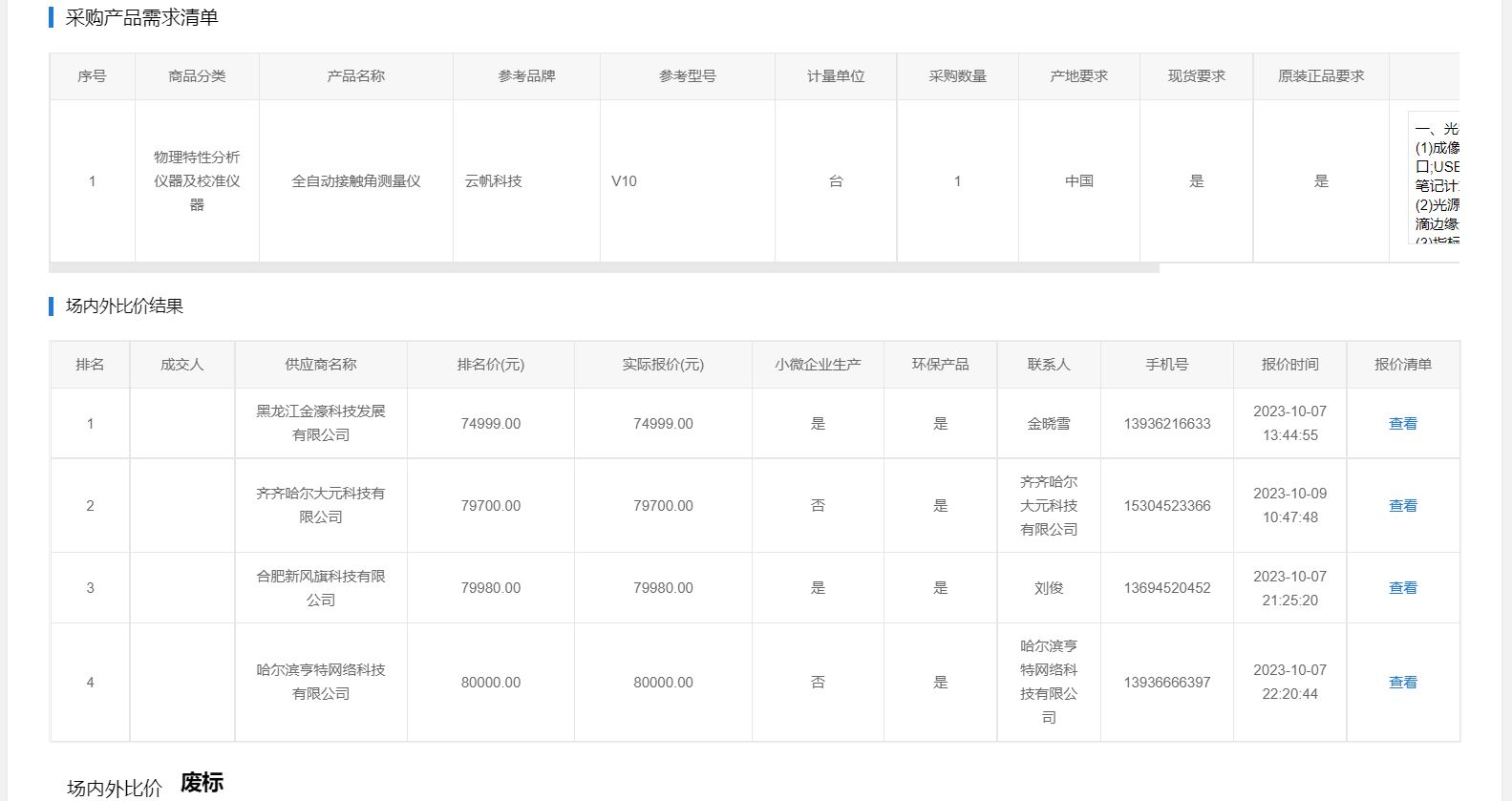The width and height of the screenshot is (1512, 801).
Task: Click product name 全自动接触角测量仪
Action: click(355, 181)
